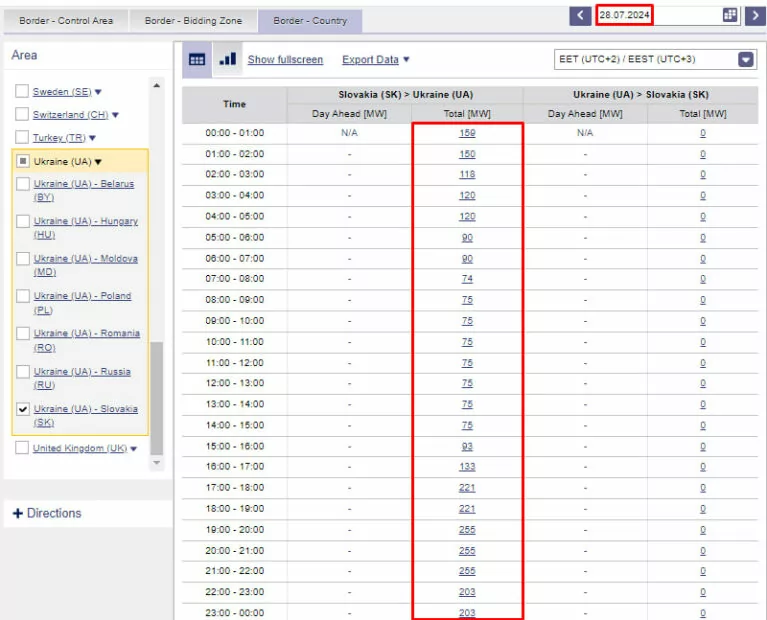Open the 133 MW total at 16:00 - 17:00
767x620 pixels.
click(x=467, y=466)
